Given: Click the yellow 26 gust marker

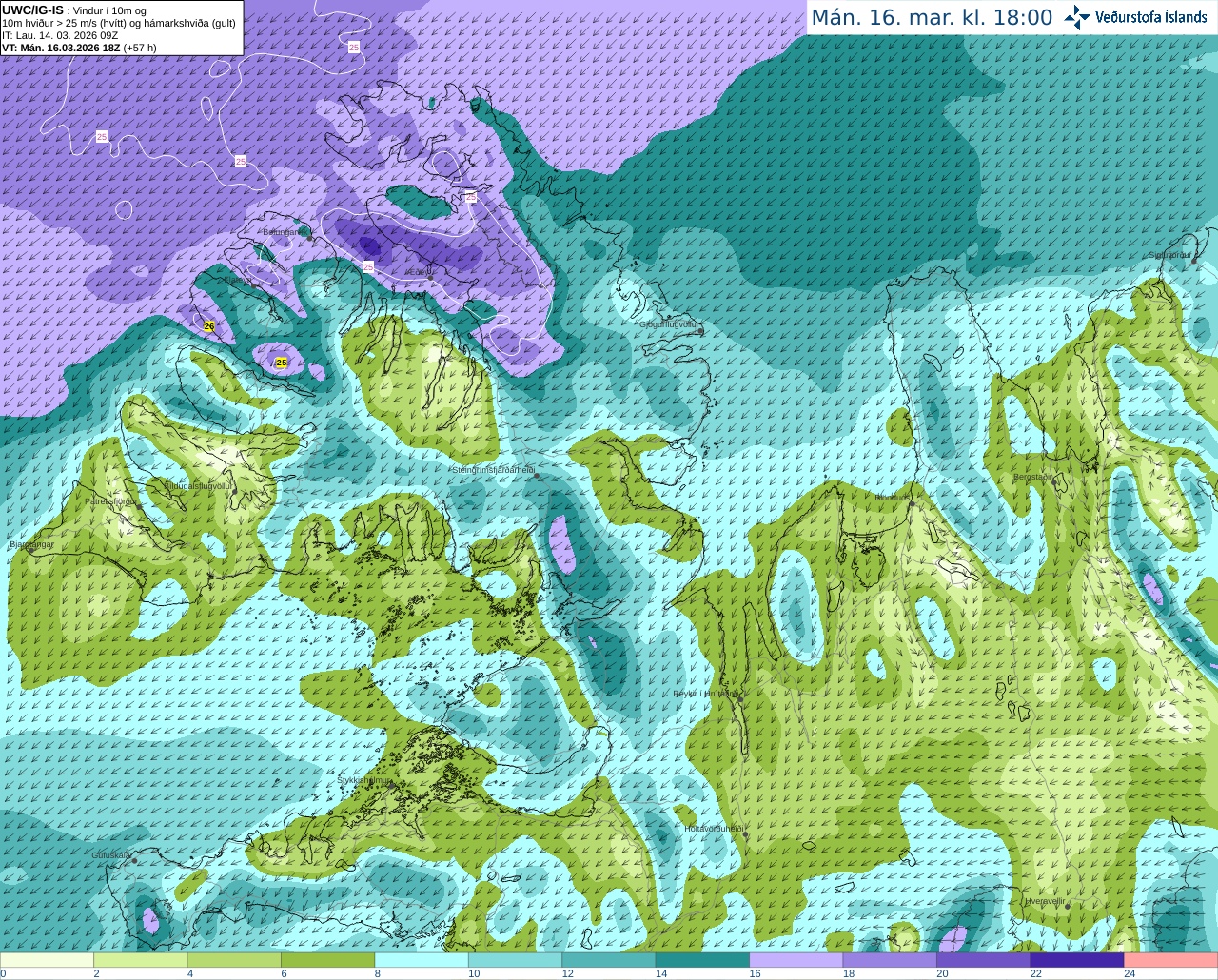Looking at the screenshot, I should tap(209, 326).
